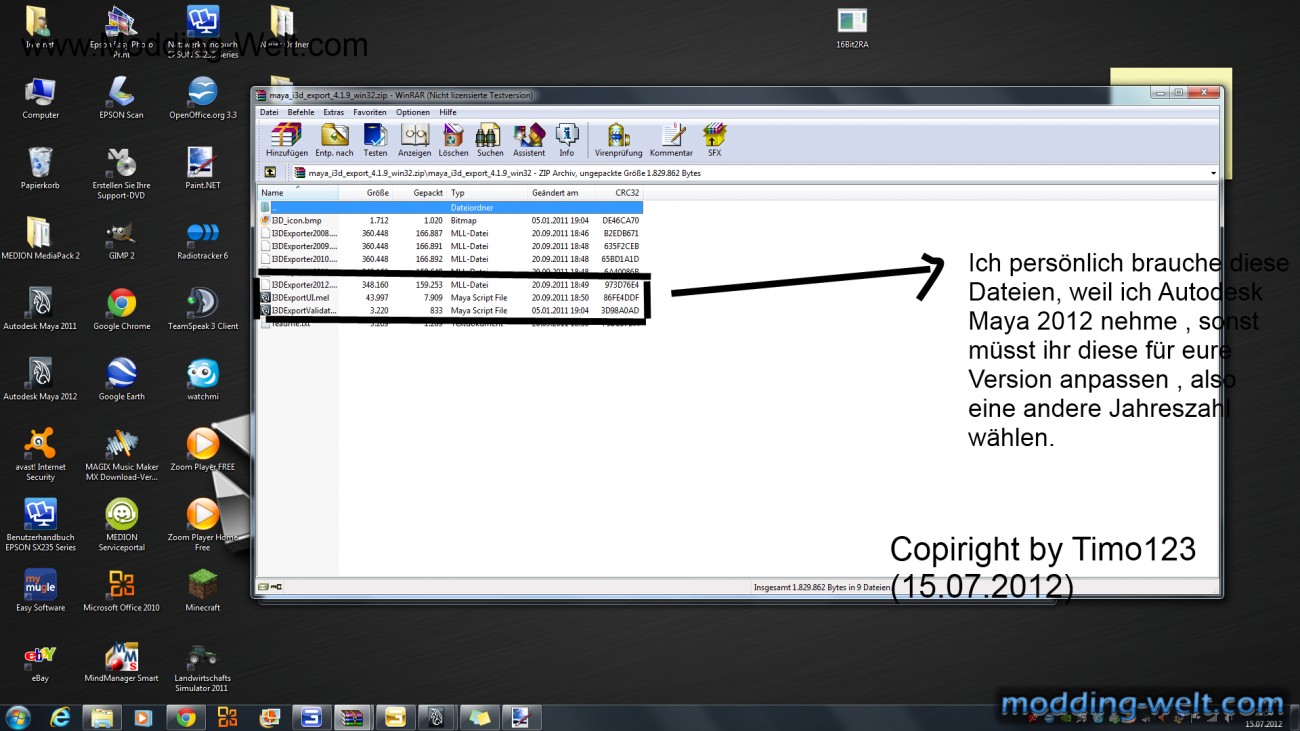Click the EPSON Scan desktop icon
1300x731 pixels.
121,98
